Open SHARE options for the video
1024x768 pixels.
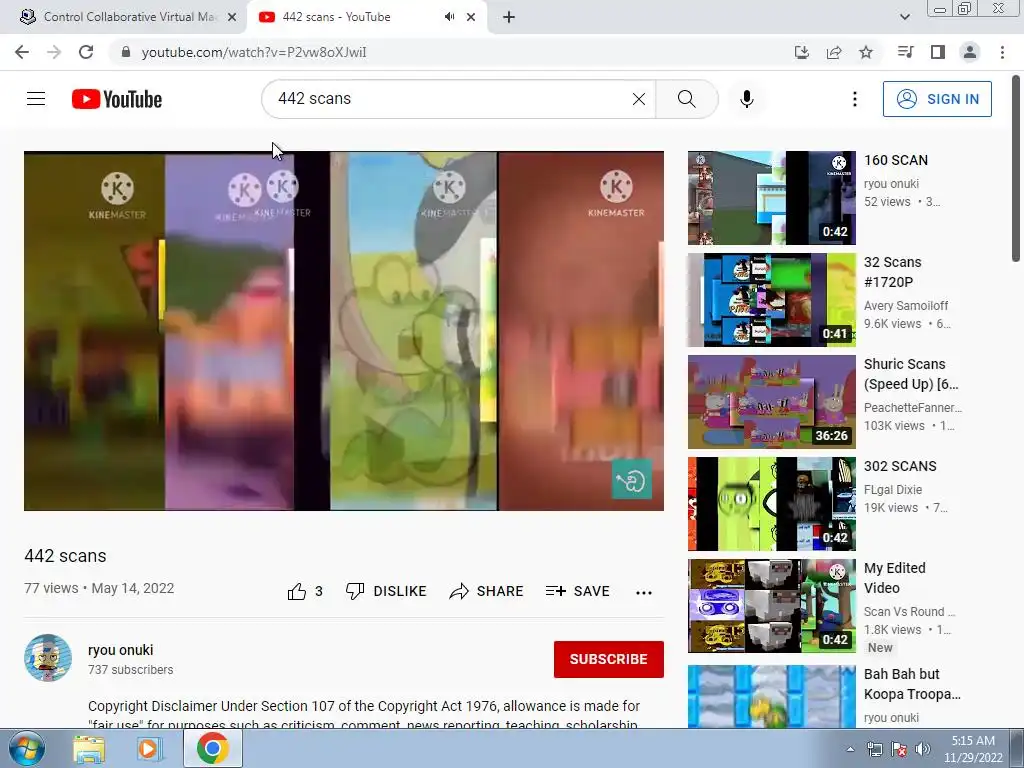(x=487, y=591)
